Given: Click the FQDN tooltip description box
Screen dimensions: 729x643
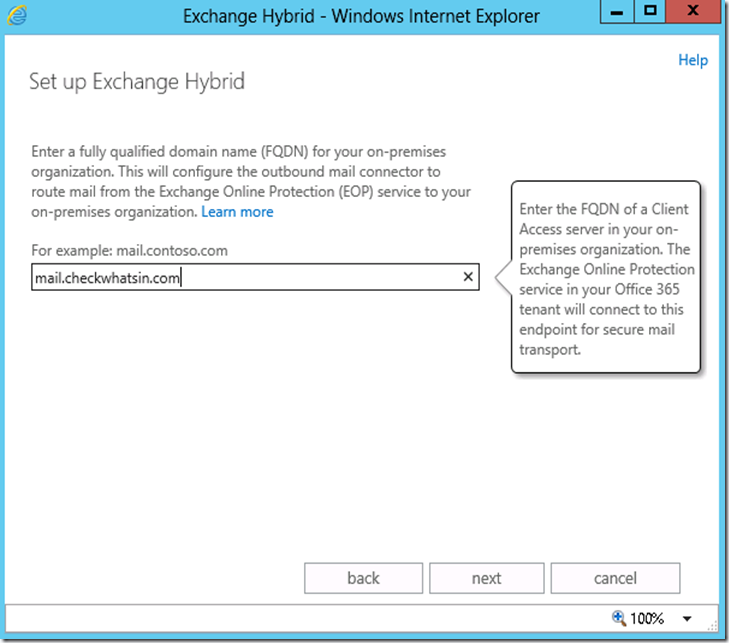Looking at the screenshot, I should click(606, 277).
